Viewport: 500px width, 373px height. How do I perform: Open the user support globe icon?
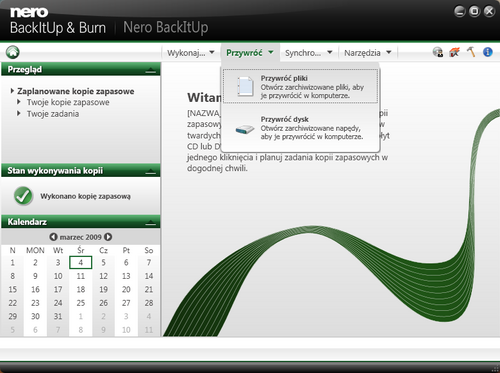click(x=438, y=52)
